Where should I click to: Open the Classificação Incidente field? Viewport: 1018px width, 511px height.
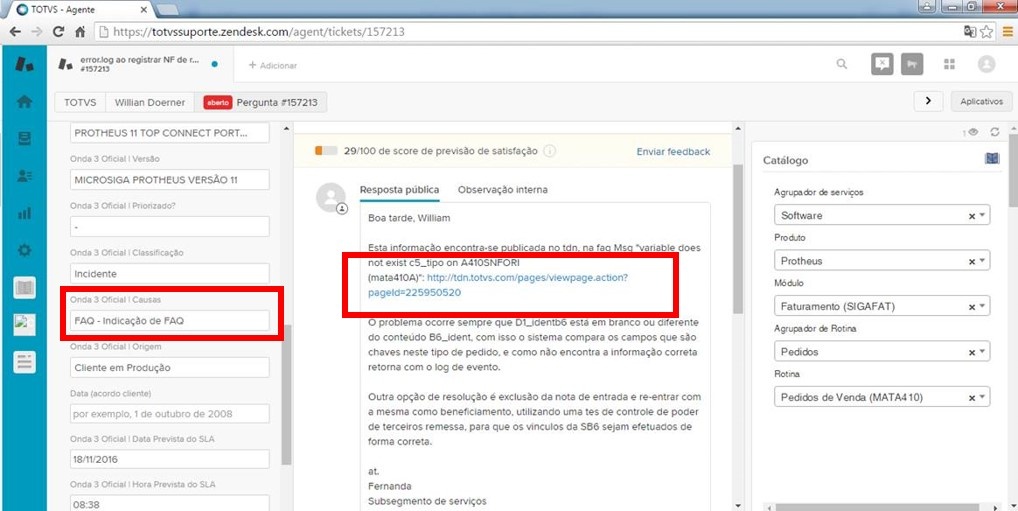click(169, 273)
